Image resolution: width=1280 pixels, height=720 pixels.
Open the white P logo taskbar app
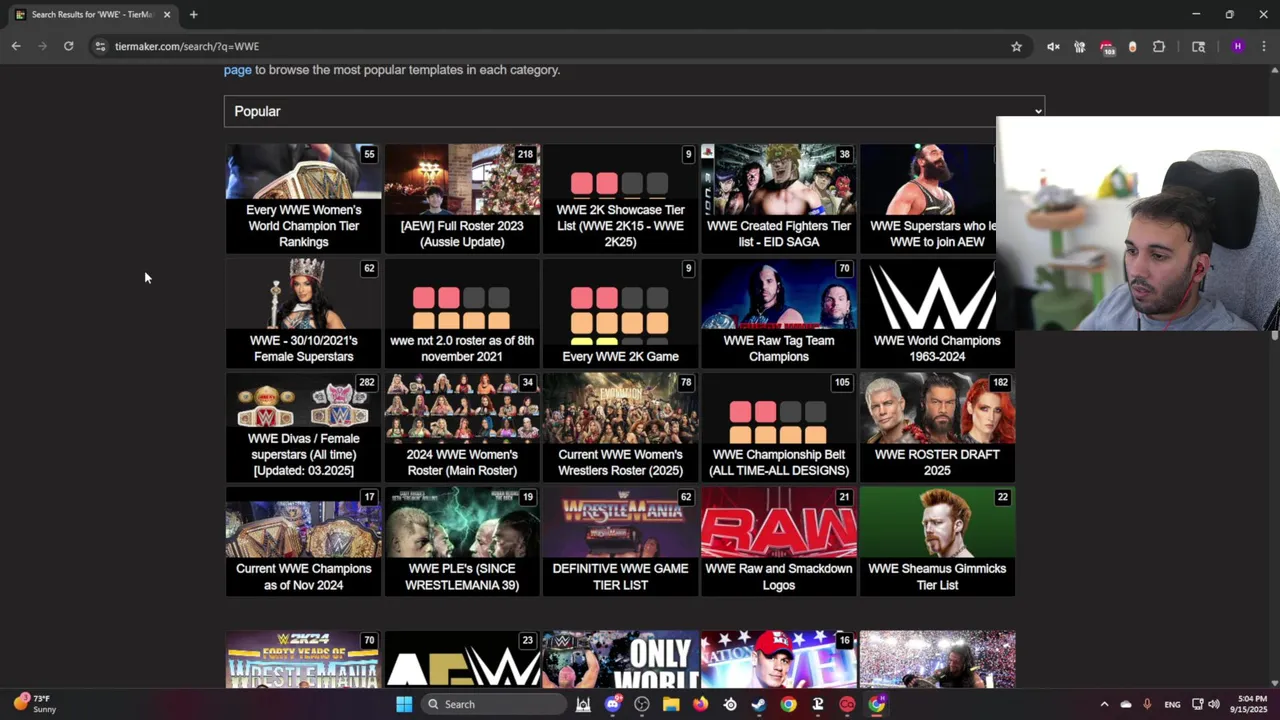pyautogui.click(x=818, y=704)
